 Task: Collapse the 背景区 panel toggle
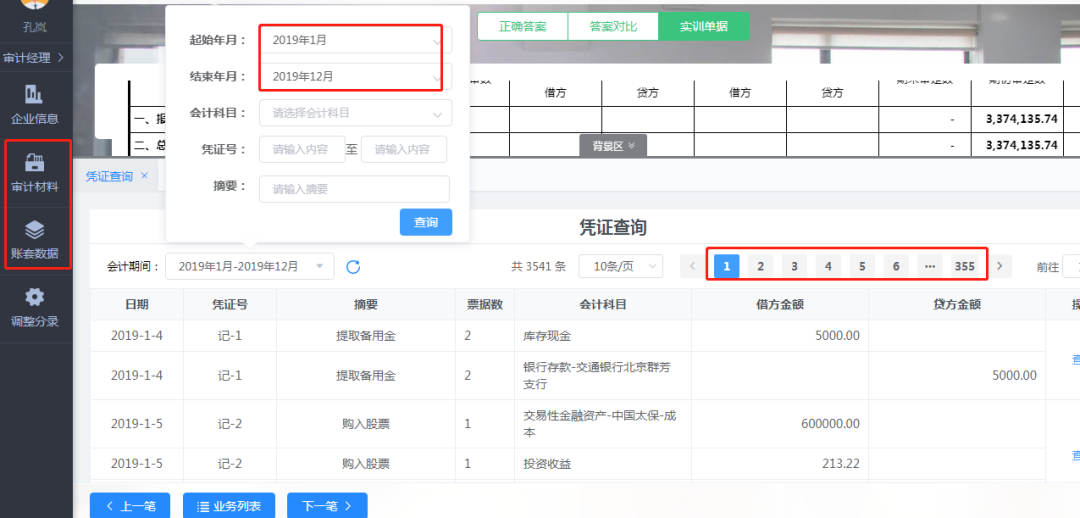613,146
